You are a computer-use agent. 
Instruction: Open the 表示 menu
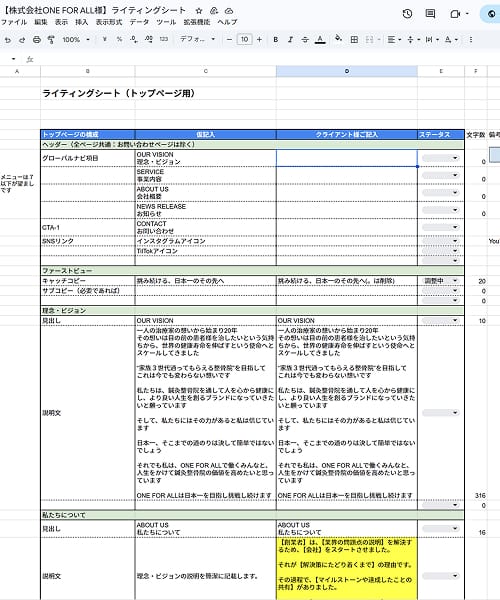click(61, 22)
